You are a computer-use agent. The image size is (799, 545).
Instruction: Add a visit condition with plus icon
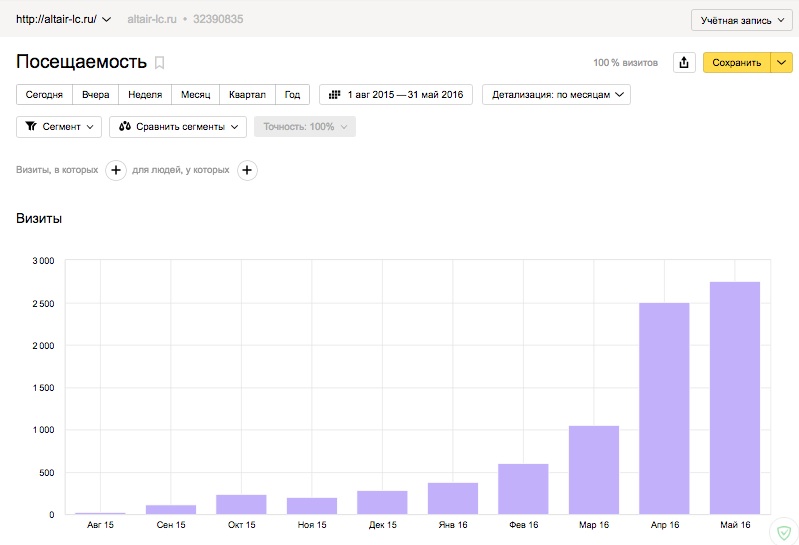point(116,170)
